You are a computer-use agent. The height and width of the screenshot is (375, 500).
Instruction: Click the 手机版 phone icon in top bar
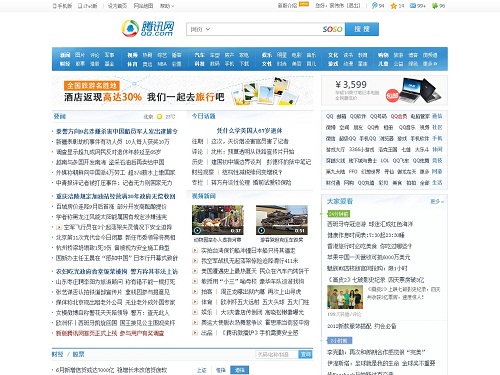54,6
